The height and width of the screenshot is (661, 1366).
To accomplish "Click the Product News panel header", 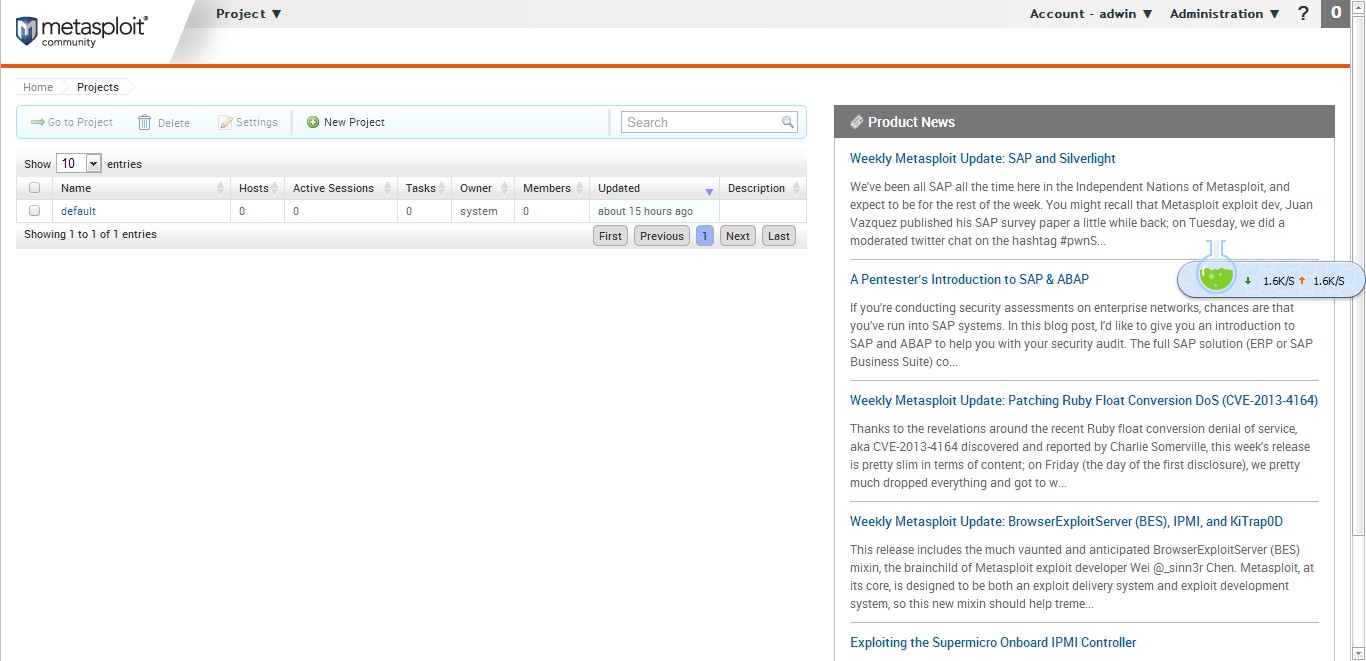I will point(1084,122).
